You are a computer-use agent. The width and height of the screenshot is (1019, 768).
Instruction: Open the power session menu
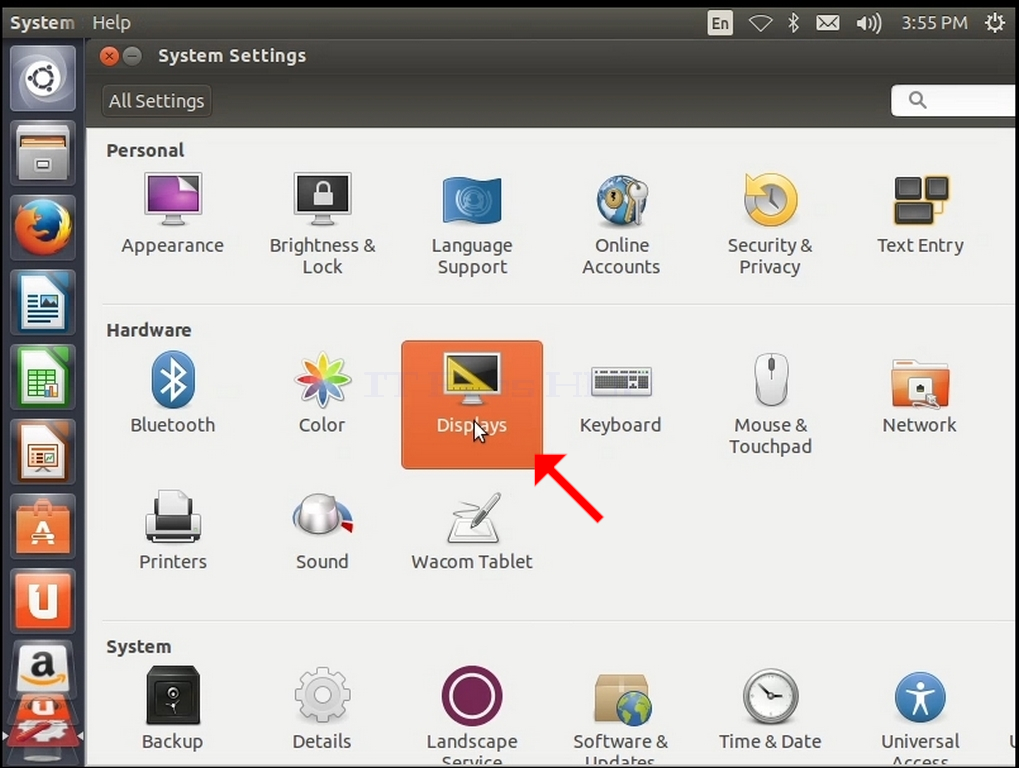coord(995,23)
